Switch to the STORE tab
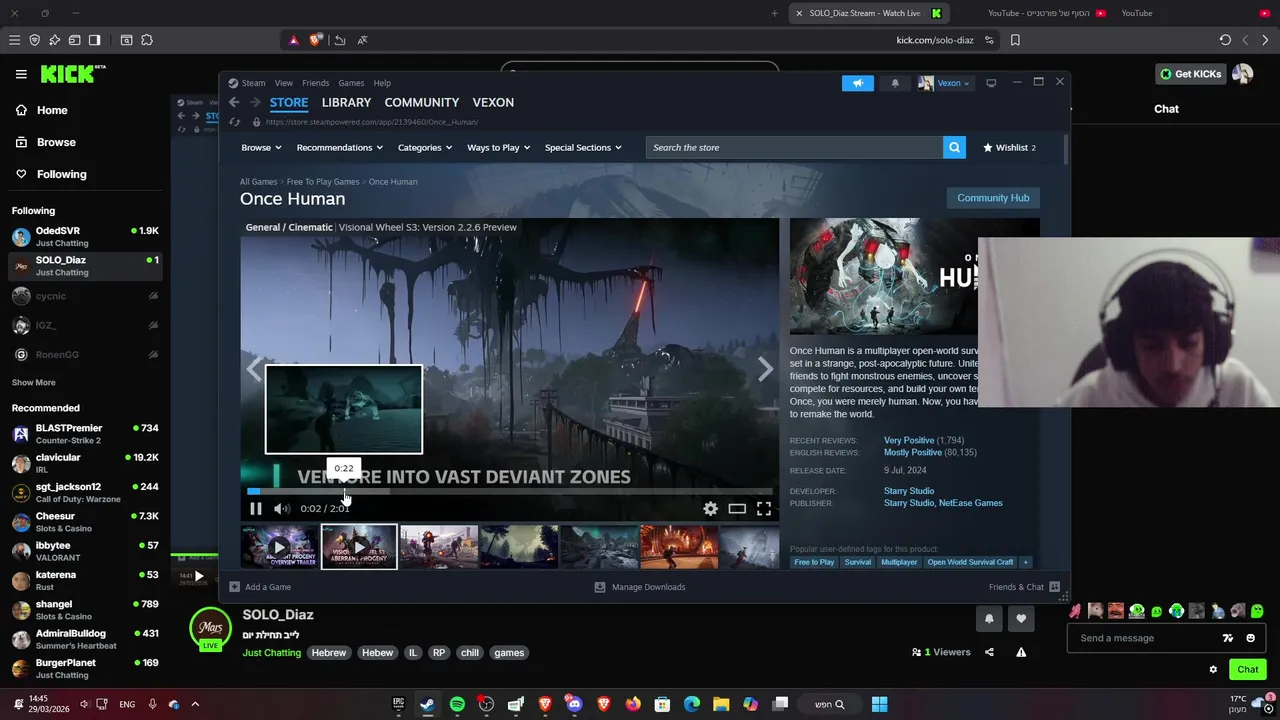 pyautogui.click(x=289, y=102)
